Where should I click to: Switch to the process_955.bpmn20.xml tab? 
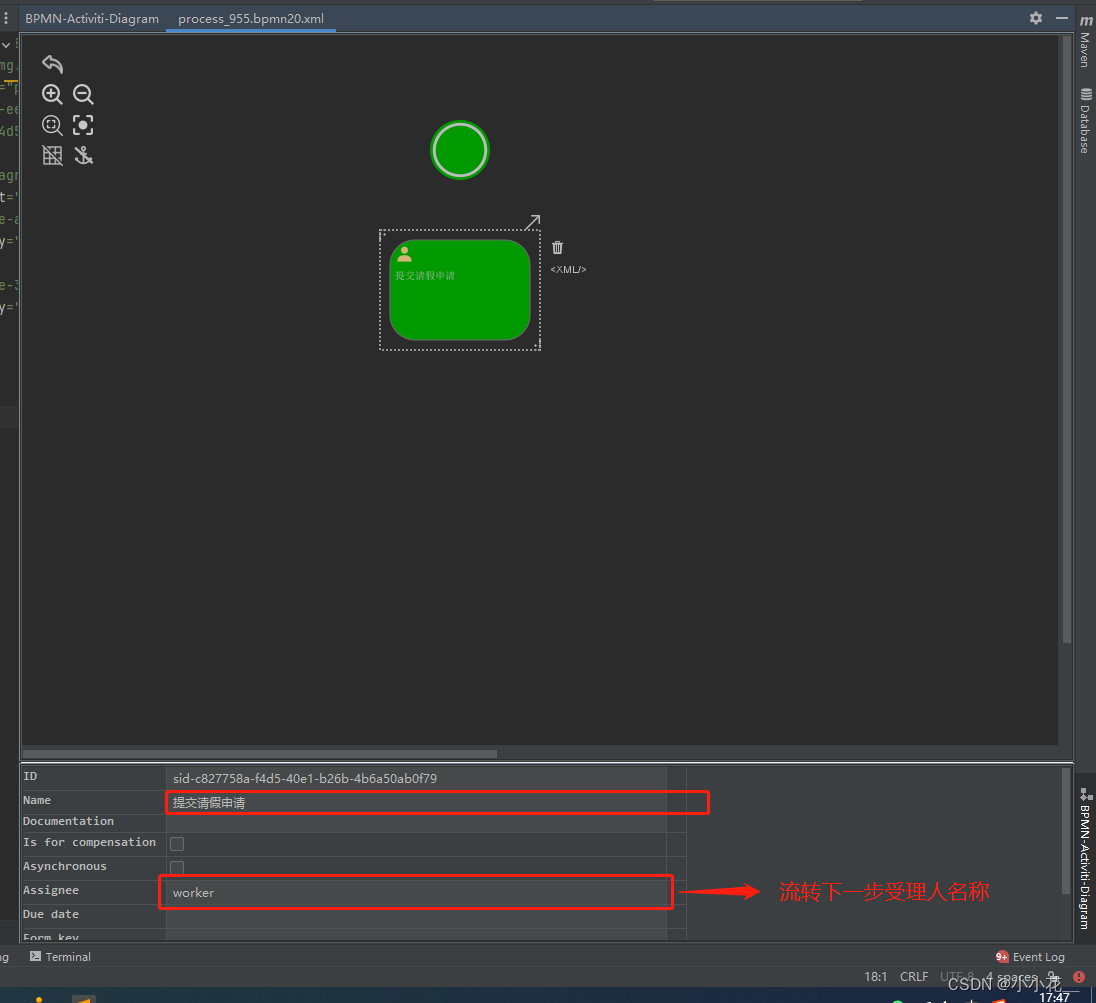click(x=250, y=18)
